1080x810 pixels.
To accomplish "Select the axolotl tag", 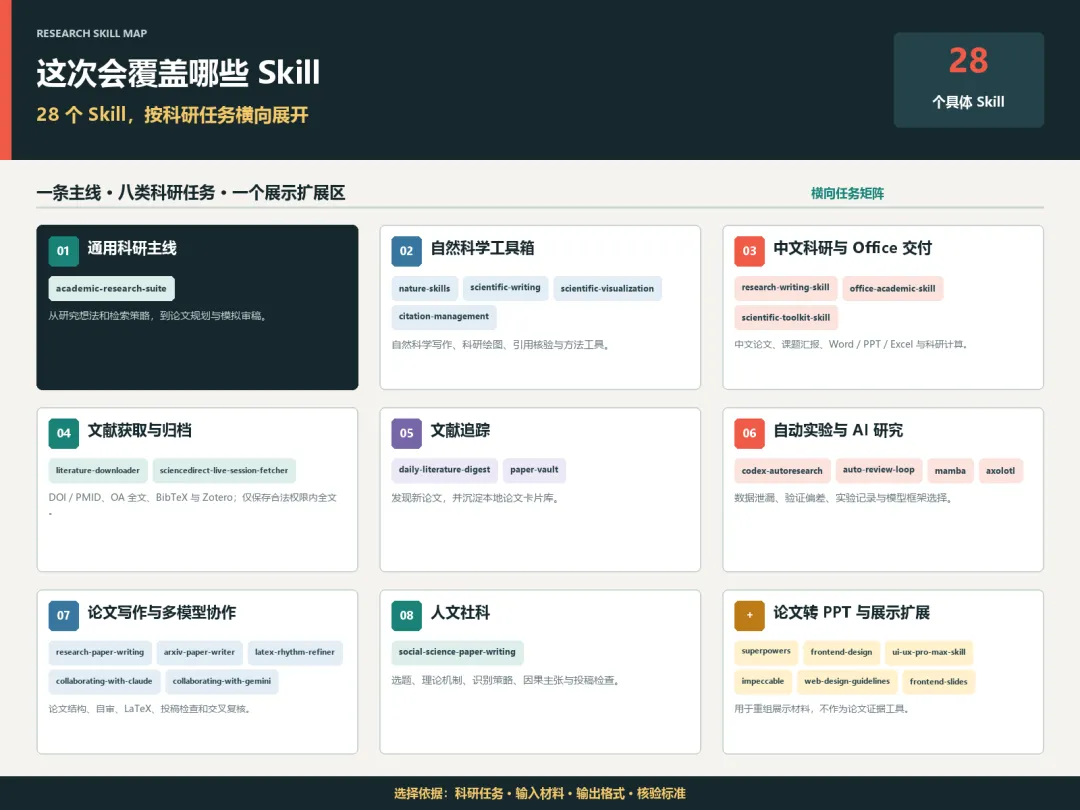I will click(x=1000, y=470).
